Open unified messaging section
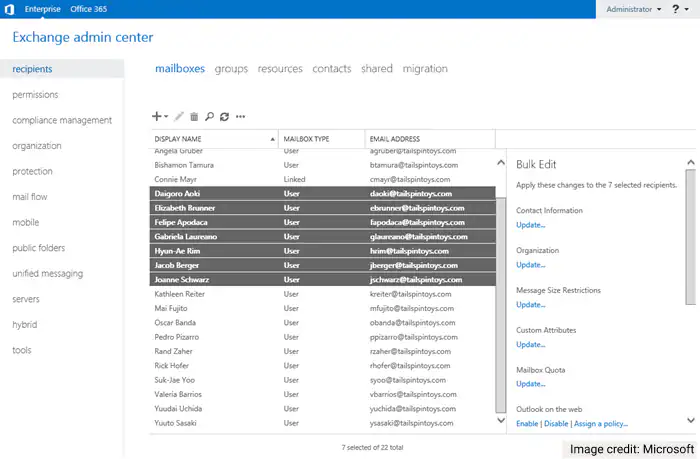The image size is (700, 459). (x=47, y=273)
